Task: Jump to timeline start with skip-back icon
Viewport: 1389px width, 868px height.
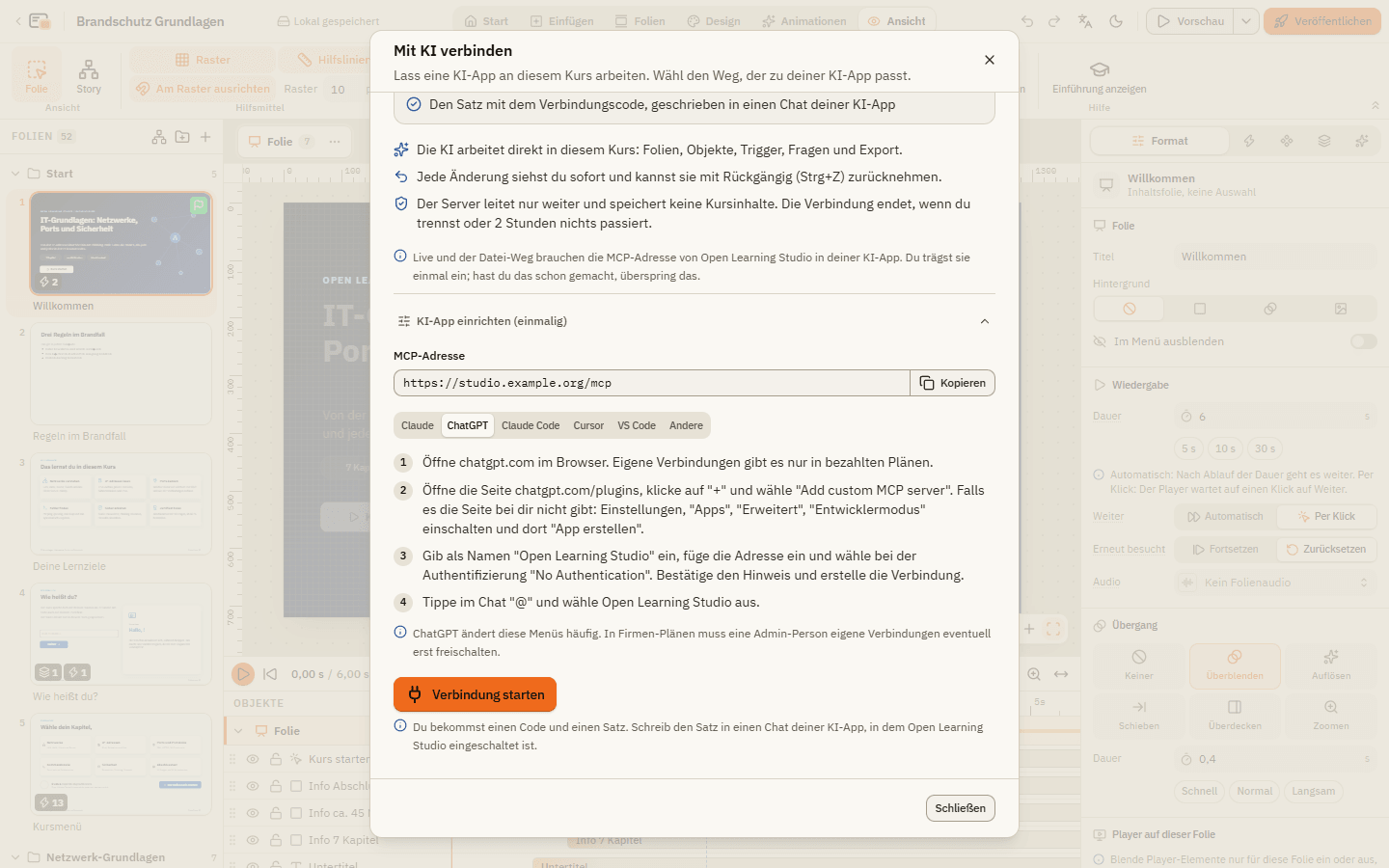Action: pyautogui.click(x=270, y=674)
